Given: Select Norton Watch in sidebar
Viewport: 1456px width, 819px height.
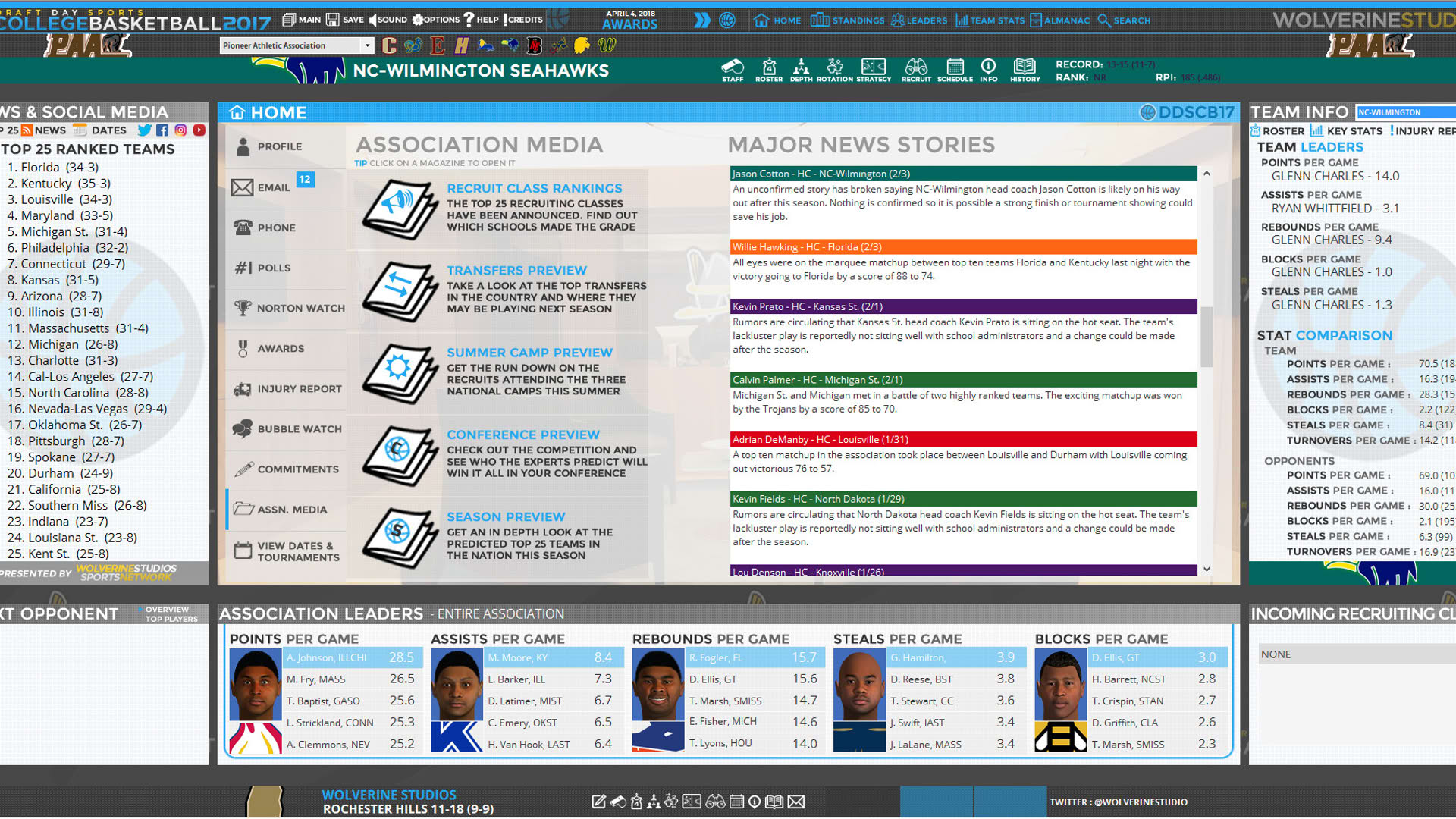Looking at the screenshot, I should [288, 308].
